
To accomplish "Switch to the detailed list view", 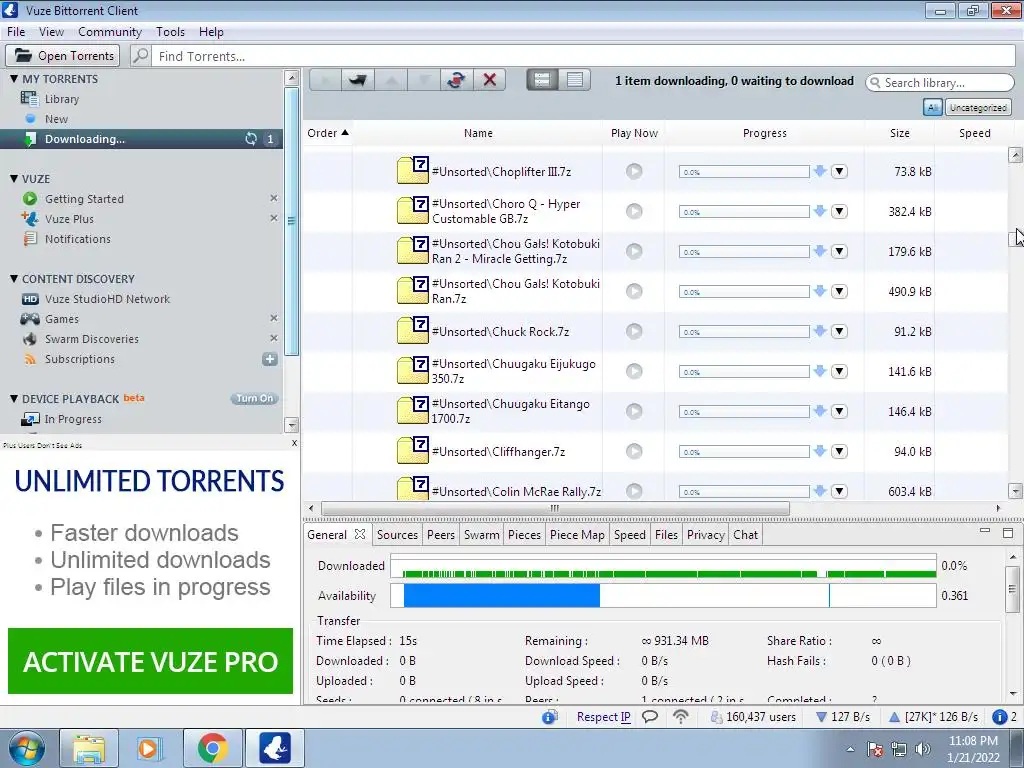I will pos(542,80).
